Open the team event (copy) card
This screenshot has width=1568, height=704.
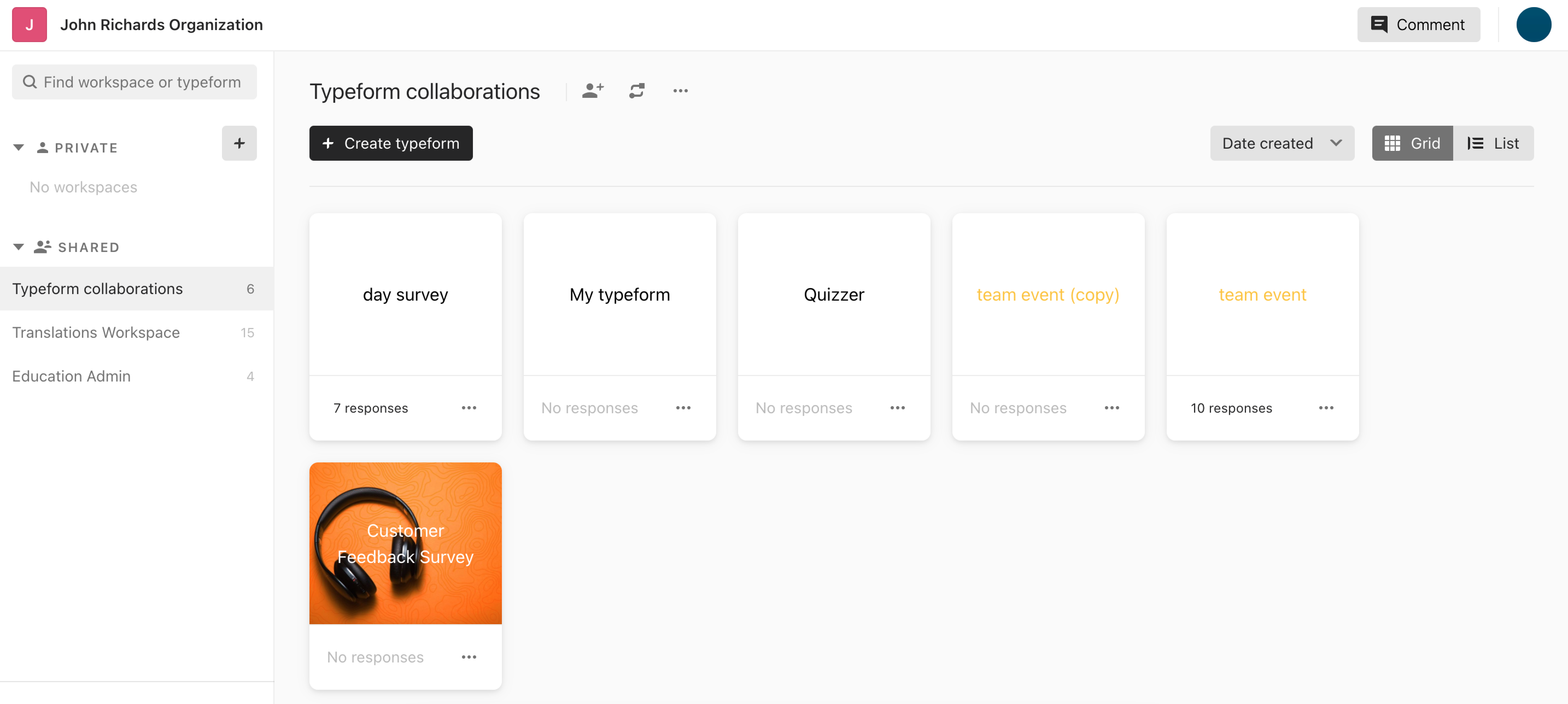pyautogui.click(x=1048, y=295)
